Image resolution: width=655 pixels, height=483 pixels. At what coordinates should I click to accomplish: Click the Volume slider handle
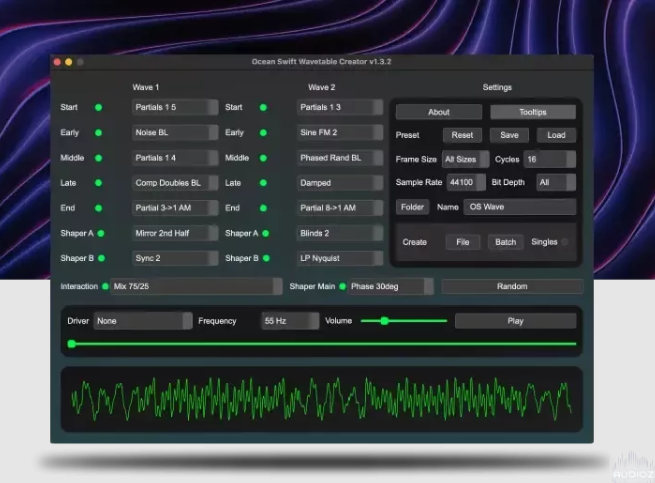click(x=384, y=321)
